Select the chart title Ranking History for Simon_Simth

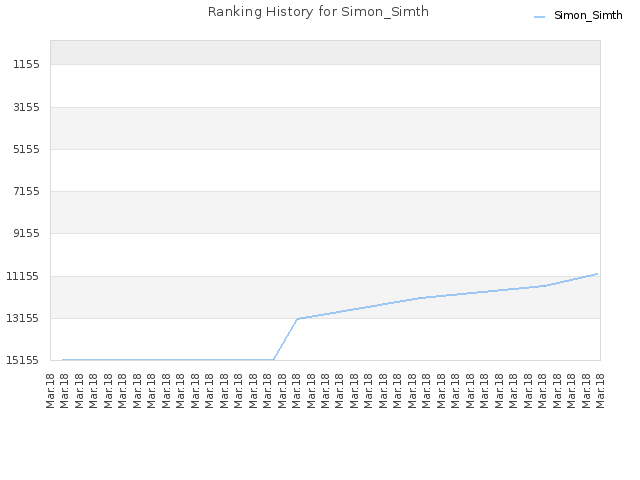[x=318, y=11]
